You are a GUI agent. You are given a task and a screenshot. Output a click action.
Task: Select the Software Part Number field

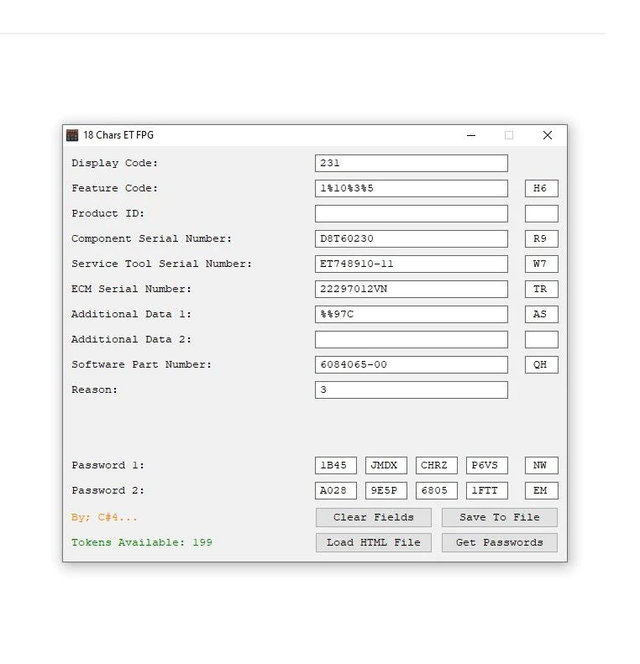[411, 365]
